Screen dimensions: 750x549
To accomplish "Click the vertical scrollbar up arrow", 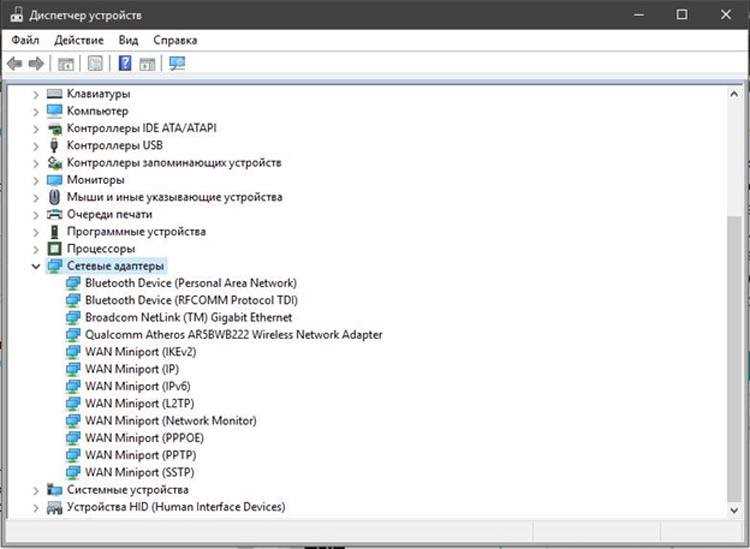I will coord(734,94).
